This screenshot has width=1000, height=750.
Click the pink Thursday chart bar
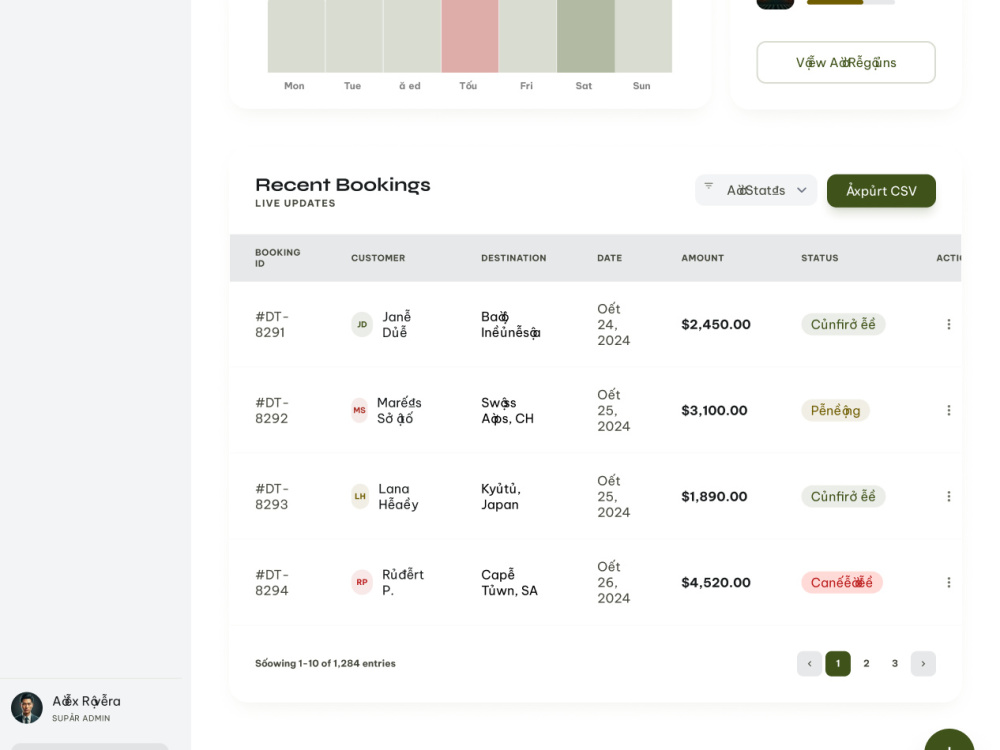(470, 36)
